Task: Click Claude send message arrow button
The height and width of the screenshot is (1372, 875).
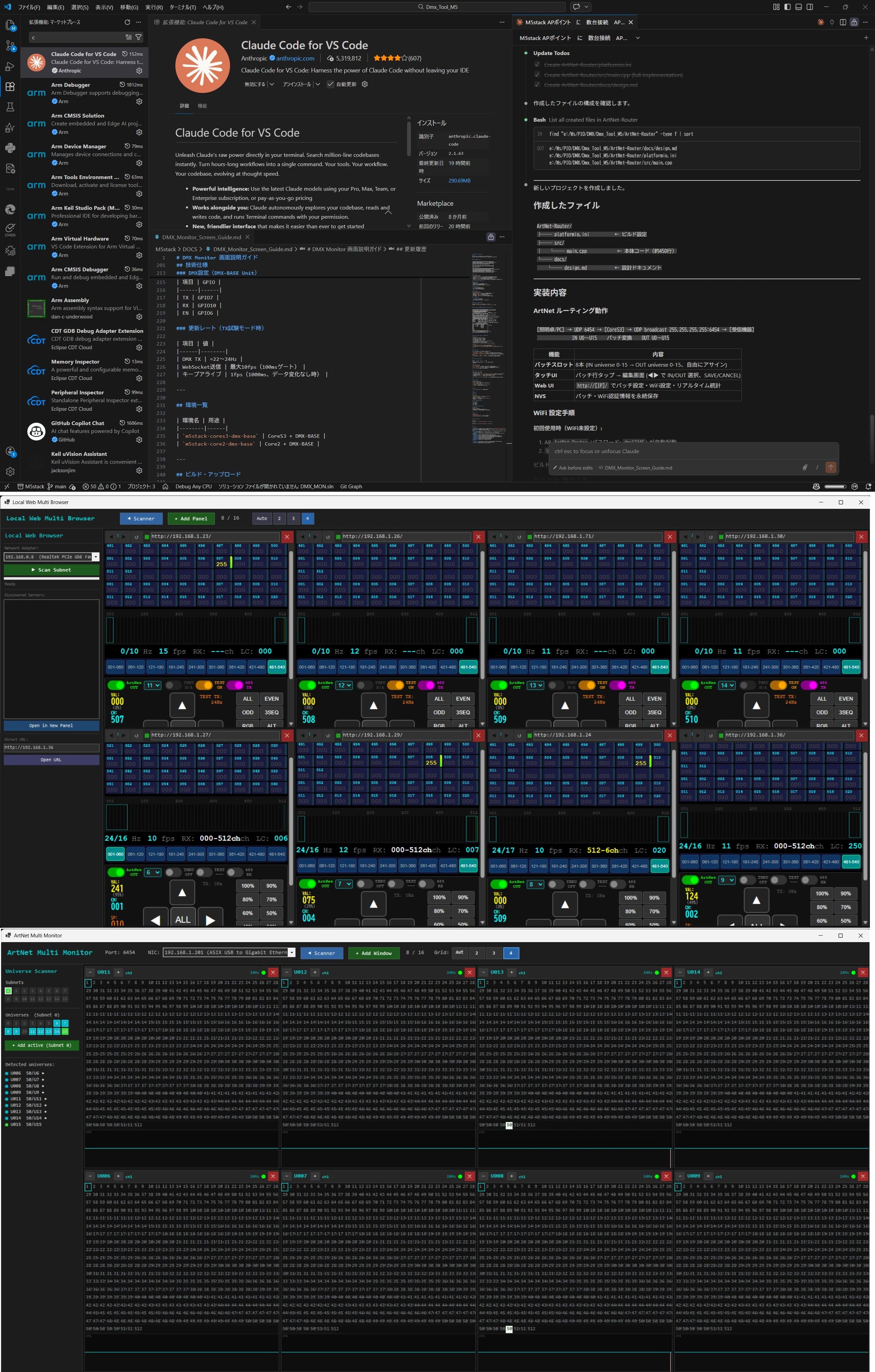Action: (831, 467)
